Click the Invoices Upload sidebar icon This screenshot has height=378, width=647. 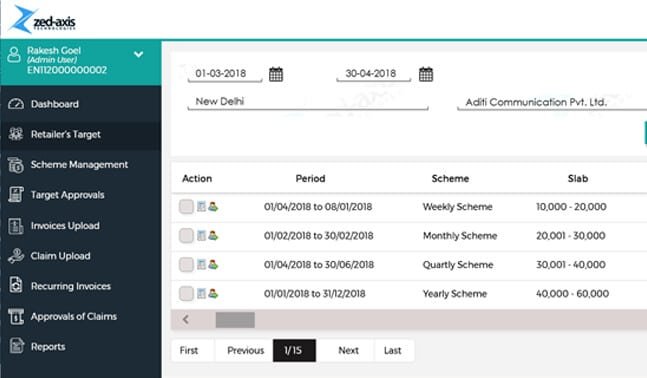[x=16, y=226]
